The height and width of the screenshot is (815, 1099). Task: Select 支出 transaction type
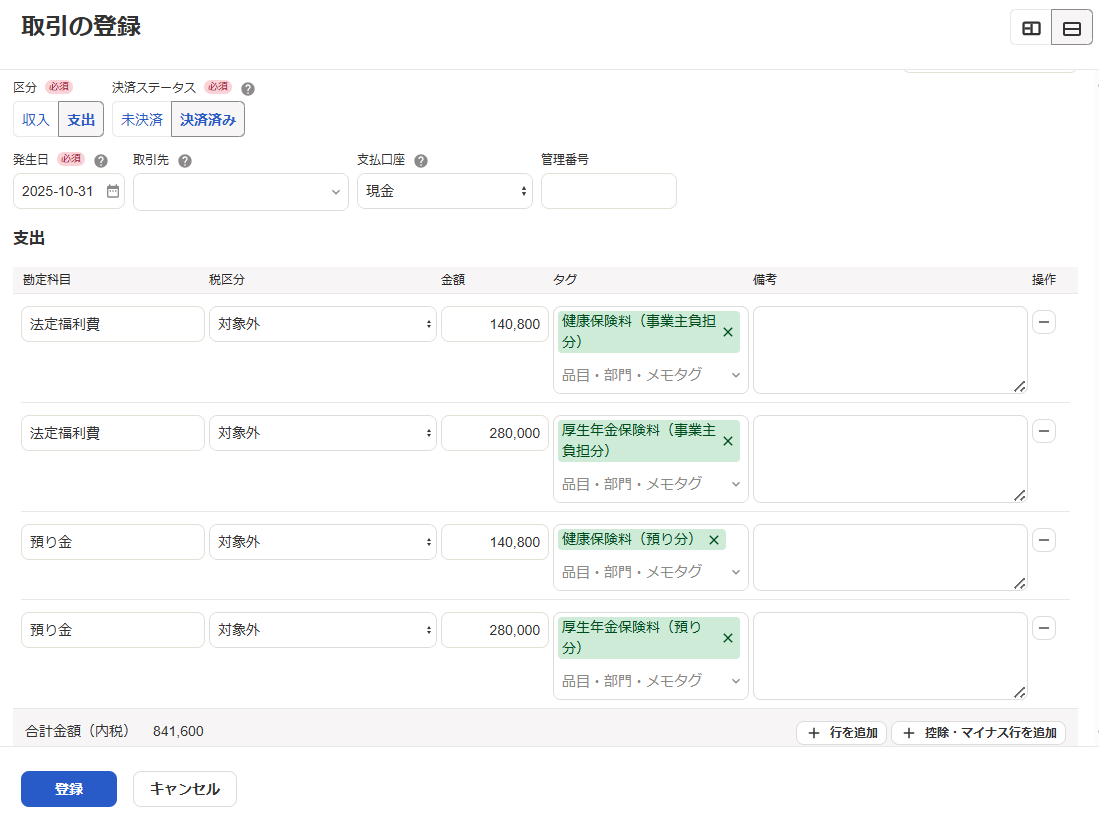[81, 119]
